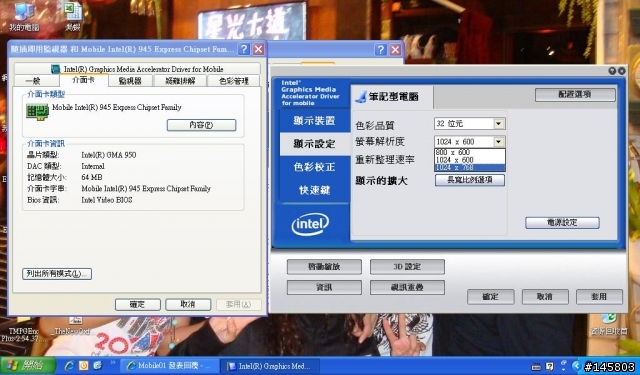Click the third quick launch icon
The height and width of the screenshot is (375, 640).
pos(97,366)
